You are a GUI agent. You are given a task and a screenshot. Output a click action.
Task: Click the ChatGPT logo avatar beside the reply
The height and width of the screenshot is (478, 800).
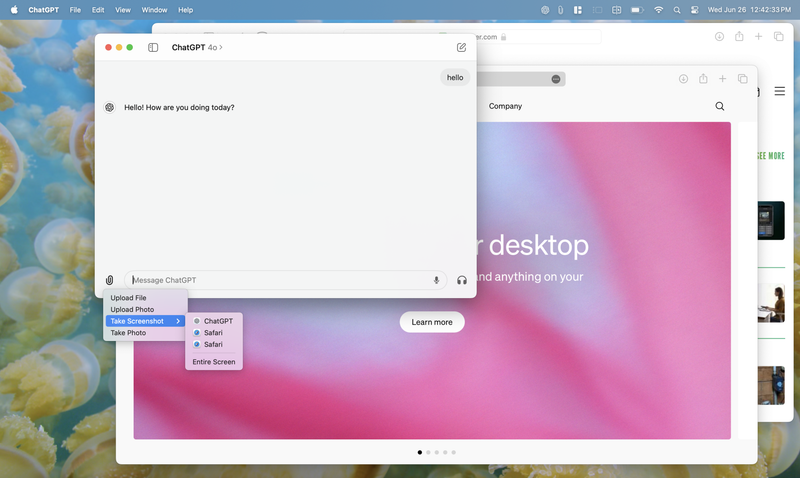110,107
